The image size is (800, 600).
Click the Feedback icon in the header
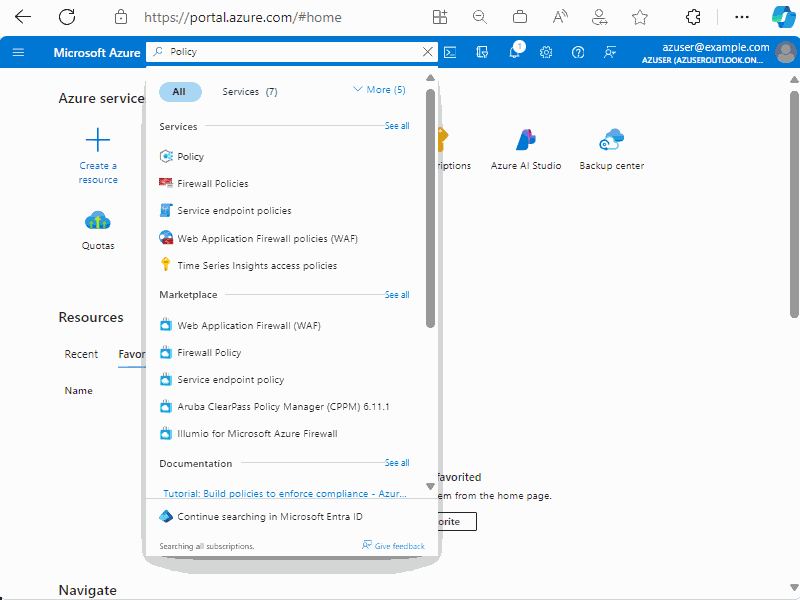[x=610, y=52]
